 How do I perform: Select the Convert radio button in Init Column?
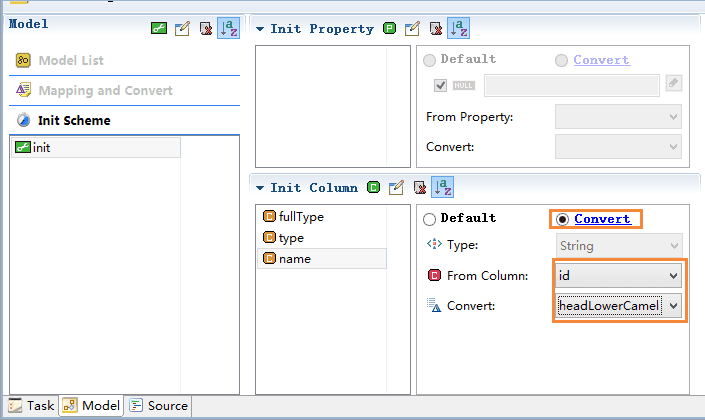[x=562, y=219]
